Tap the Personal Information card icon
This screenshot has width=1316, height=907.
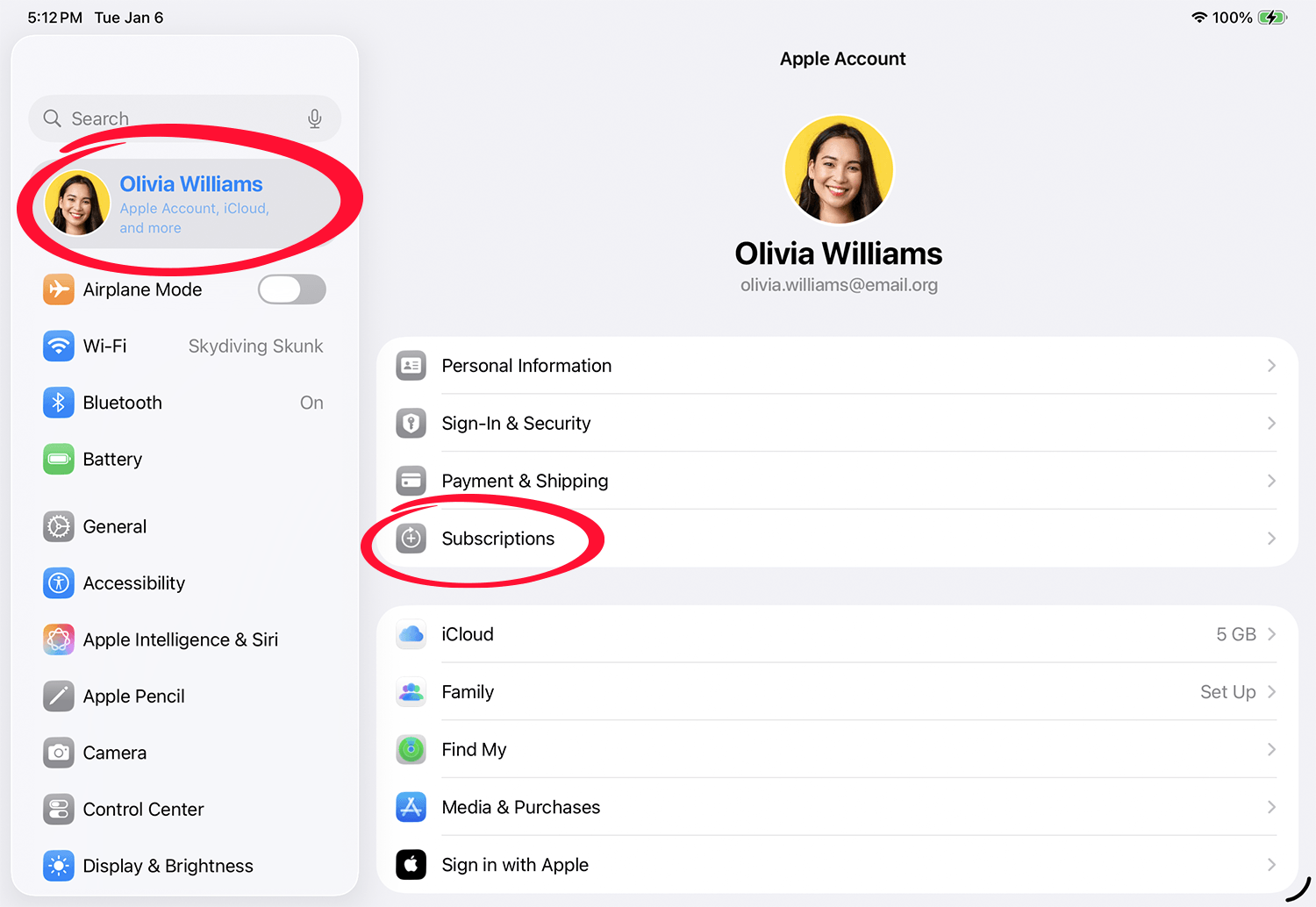click(x=411, y=366)
